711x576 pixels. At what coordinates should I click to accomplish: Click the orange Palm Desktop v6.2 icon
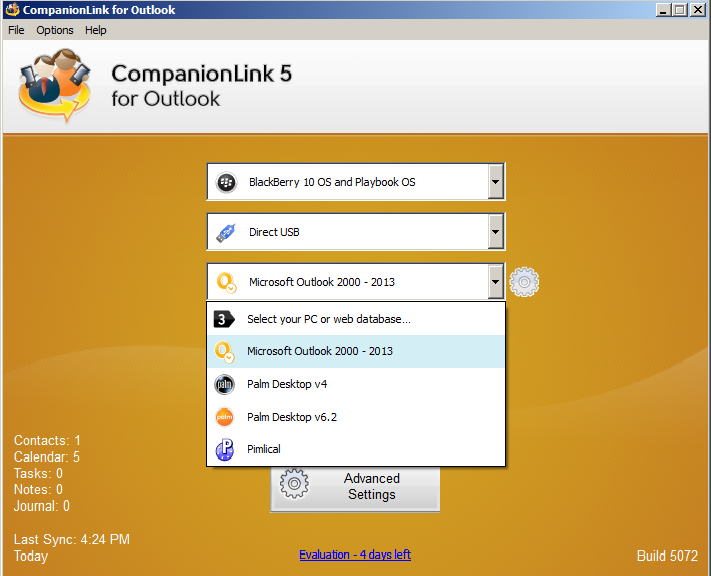(x=224, y=417)
